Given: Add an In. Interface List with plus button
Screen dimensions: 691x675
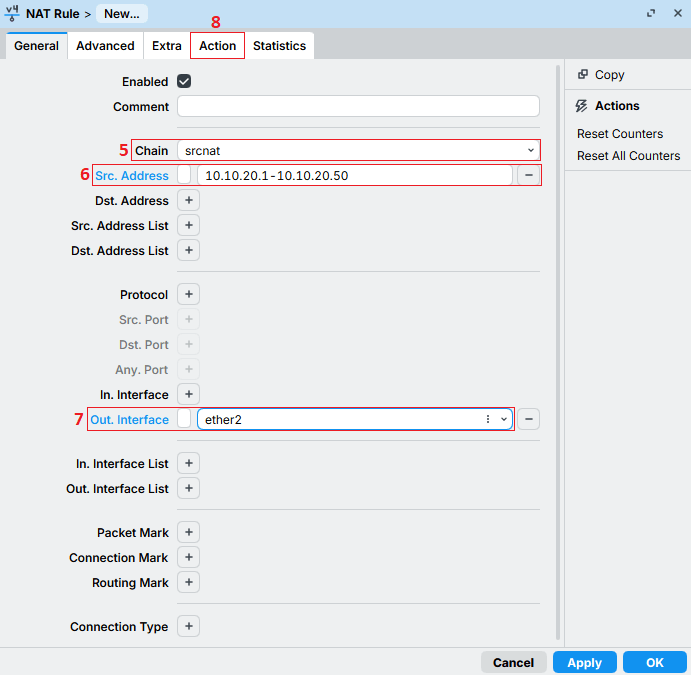Looking at the screenshot, I should pos(189,464).
